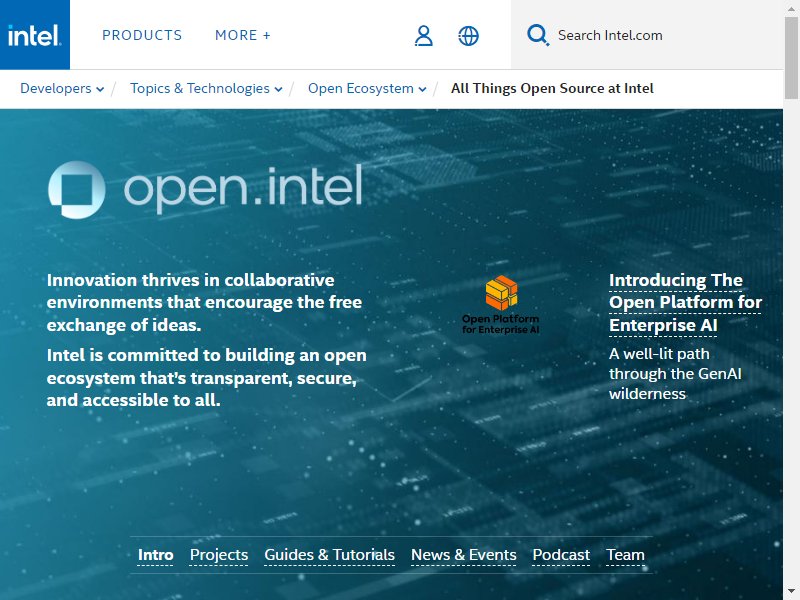The width and height of the screenshot is (800, 600).
Task: Expand the Open Ecosystem breadcrumb dropdown
Action: pos(367,88)
